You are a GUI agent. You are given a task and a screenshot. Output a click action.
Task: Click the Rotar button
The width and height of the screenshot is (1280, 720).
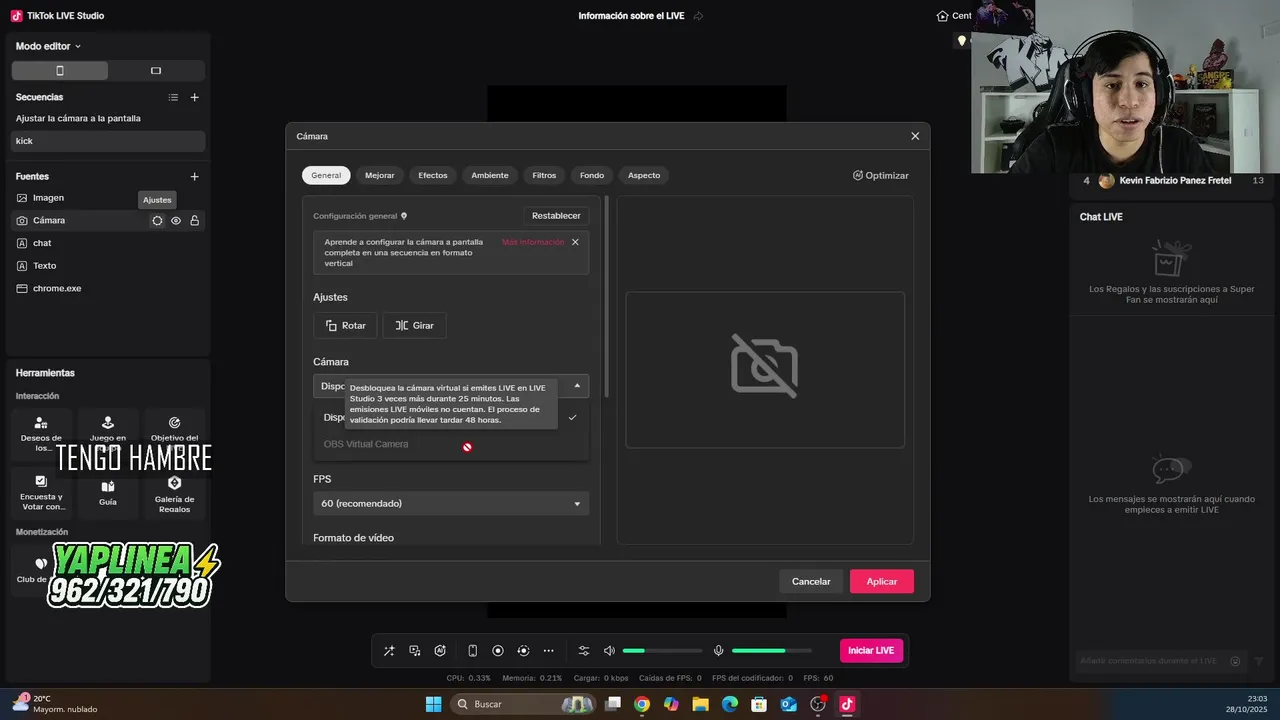tap(345, 325)
